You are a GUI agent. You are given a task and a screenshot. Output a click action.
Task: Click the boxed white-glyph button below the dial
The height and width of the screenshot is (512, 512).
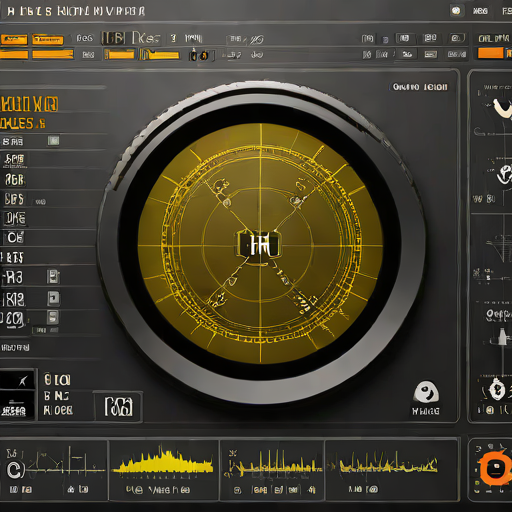[x=119, y=406]
